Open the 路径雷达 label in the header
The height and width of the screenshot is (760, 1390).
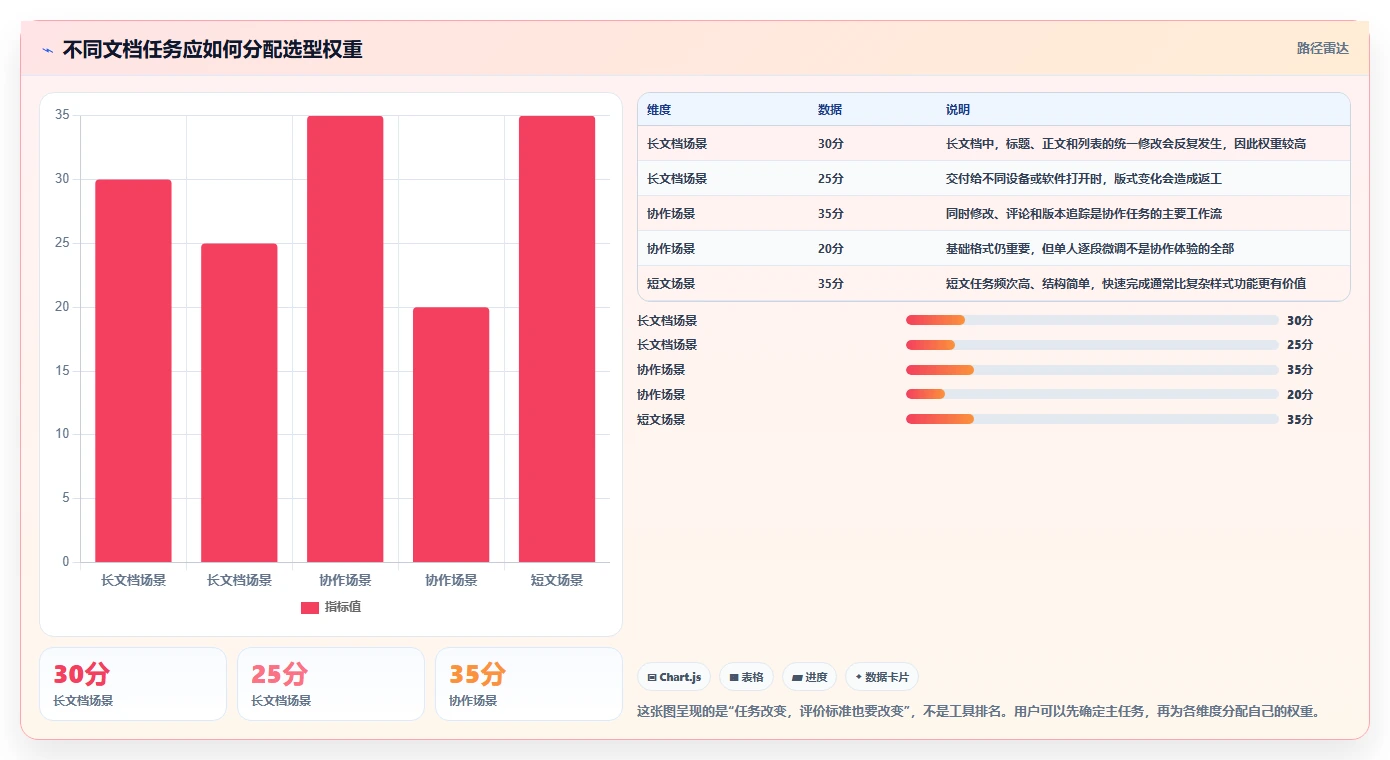tap(1323, 48)
